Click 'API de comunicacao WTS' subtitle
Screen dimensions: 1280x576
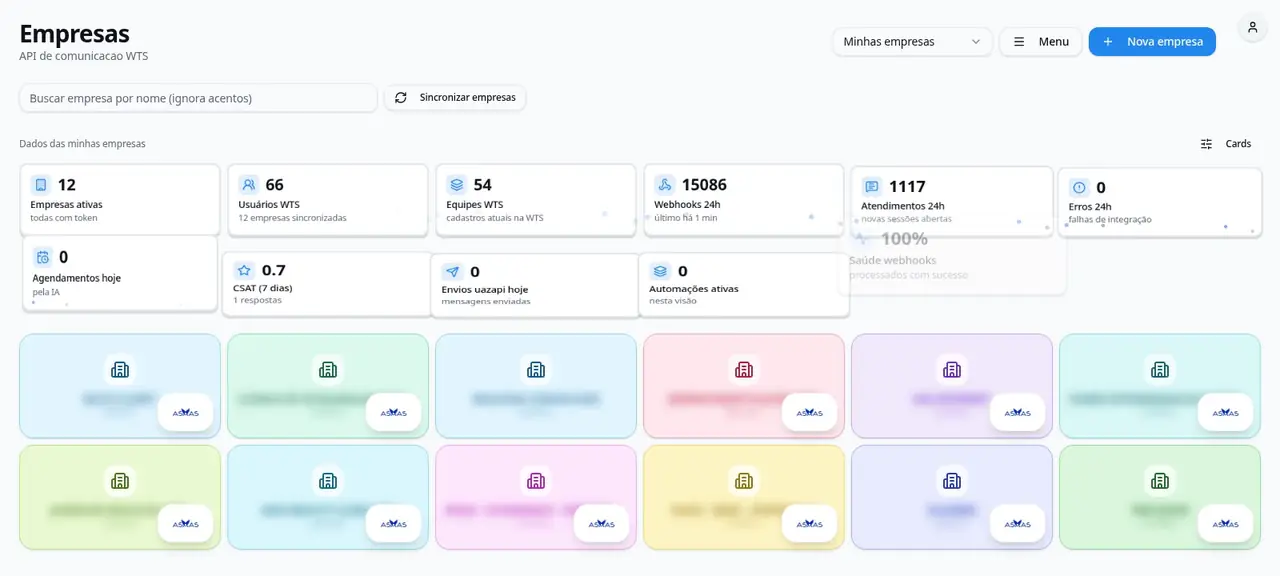click(x=84, y=57)
